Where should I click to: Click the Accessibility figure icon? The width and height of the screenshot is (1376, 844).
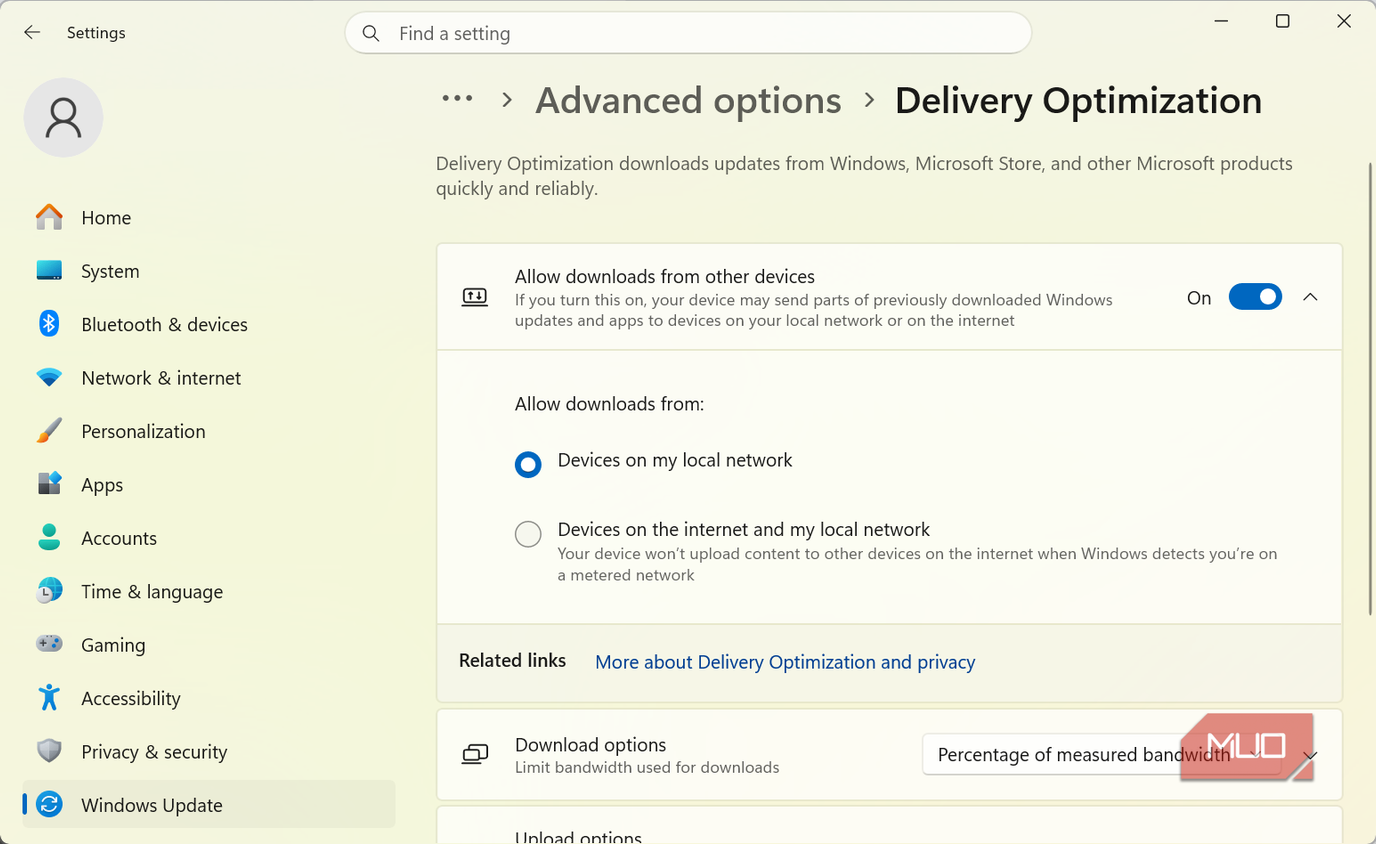[x=49, y=697]
